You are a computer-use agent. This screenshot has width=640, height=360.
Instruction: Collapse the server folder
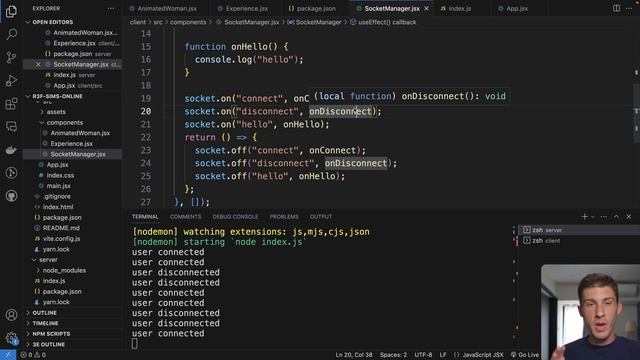pos(48,260)
